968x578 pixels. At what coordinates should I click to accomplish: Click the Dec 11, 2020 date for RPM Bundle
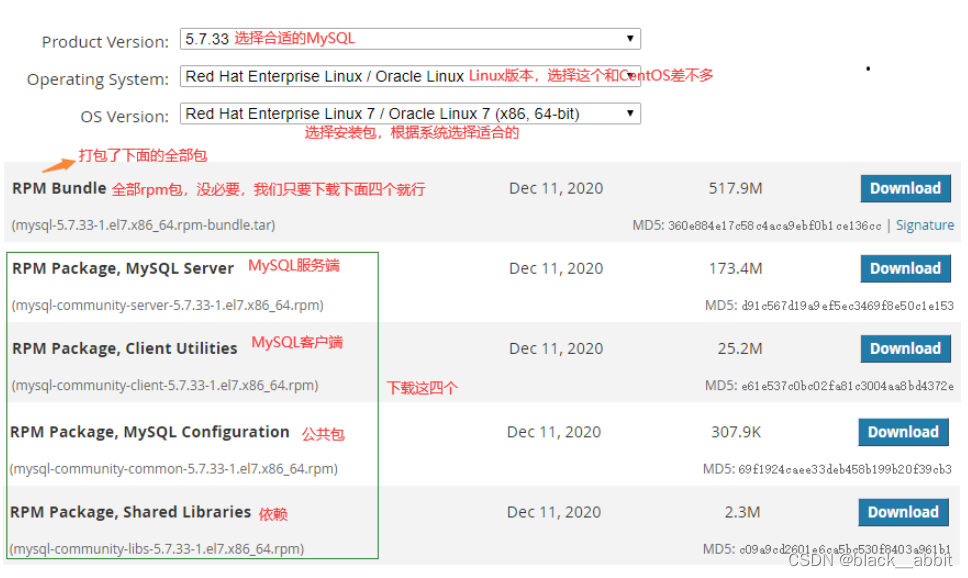(555, 188)
